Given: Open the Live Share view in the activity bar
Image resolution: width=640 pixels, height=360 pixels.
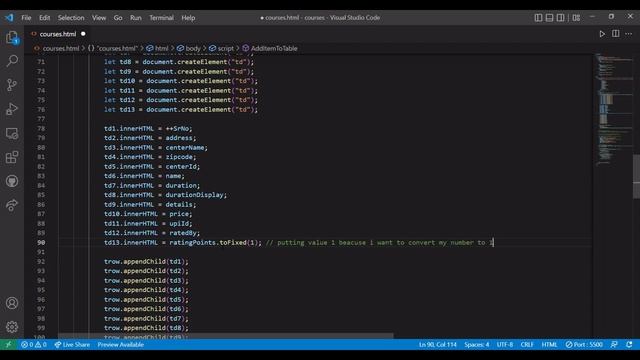Looking at the screenshot, I should coord(12,205).
